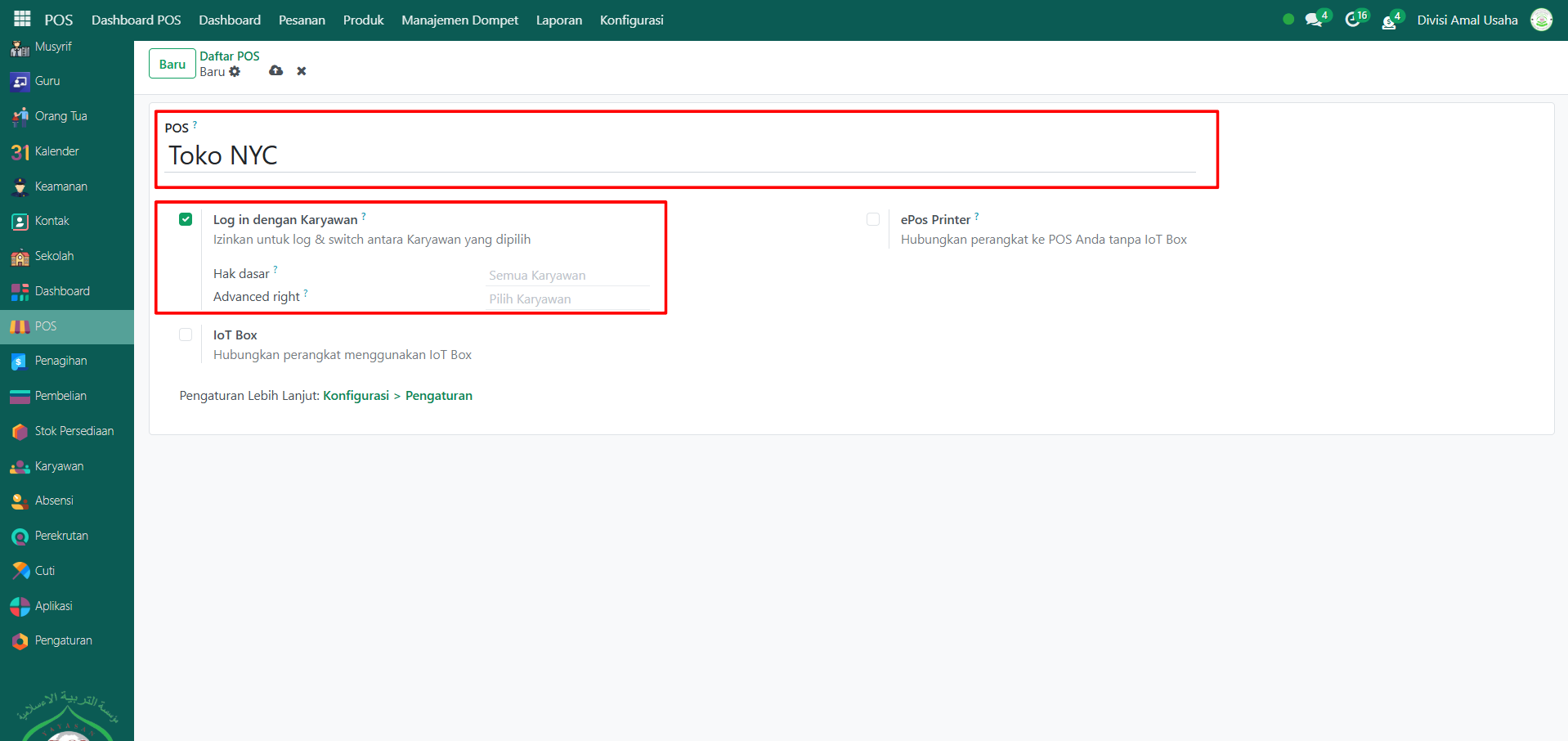Open Advanced right Pilih Karyawan dropdown
Image resolution: width=1568 pixels, height=741 pixels.
tap(567, 299)
